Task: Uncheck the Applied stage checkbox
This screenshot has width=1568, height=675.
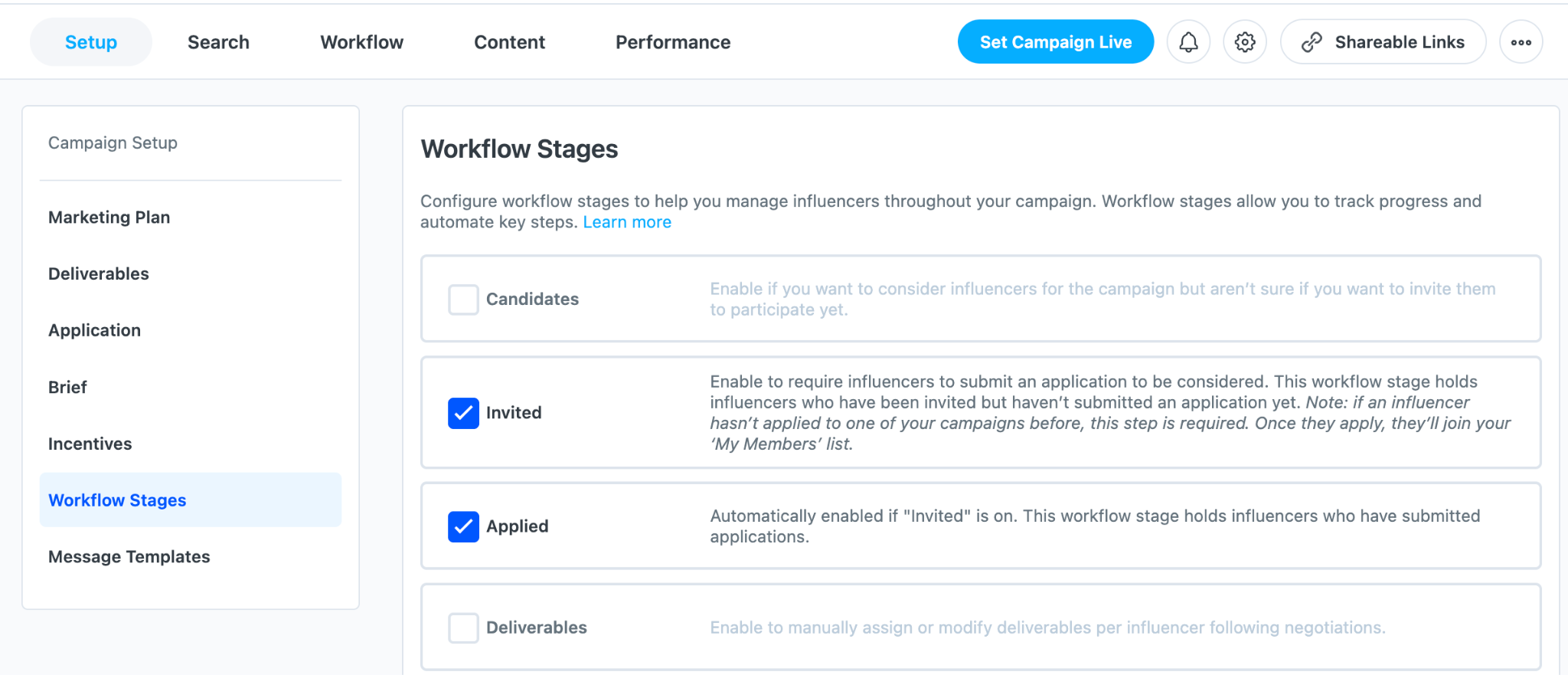Action: tap(462, 526)
